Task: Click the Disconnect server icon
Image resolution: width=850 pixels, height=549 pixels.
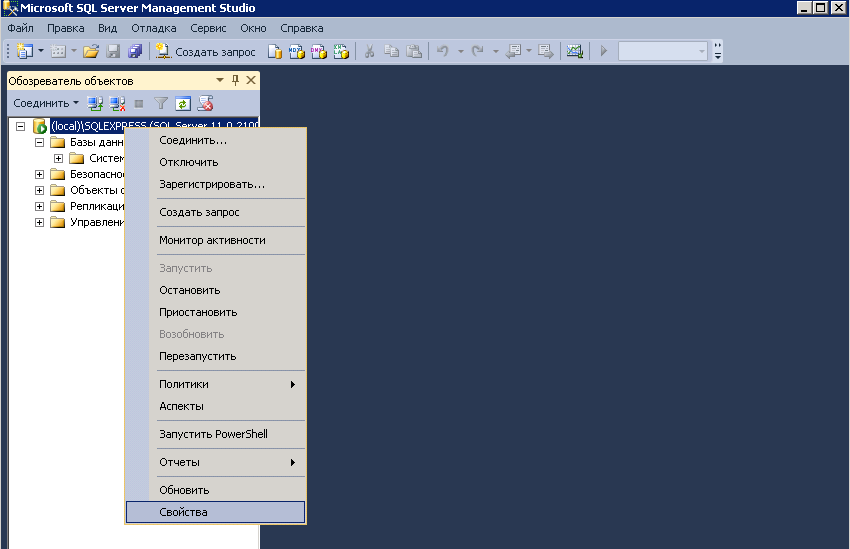Action: [117, 103]
